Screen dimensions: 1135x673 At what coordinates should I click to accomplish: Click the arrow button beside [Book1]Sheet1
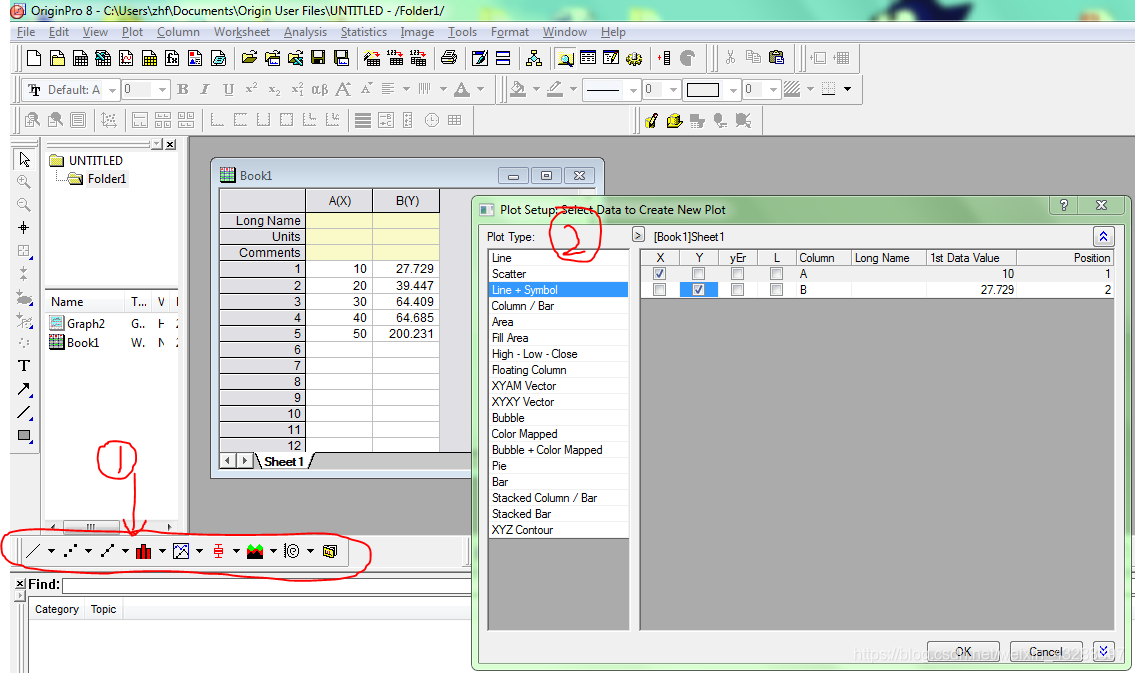[638, 234]
